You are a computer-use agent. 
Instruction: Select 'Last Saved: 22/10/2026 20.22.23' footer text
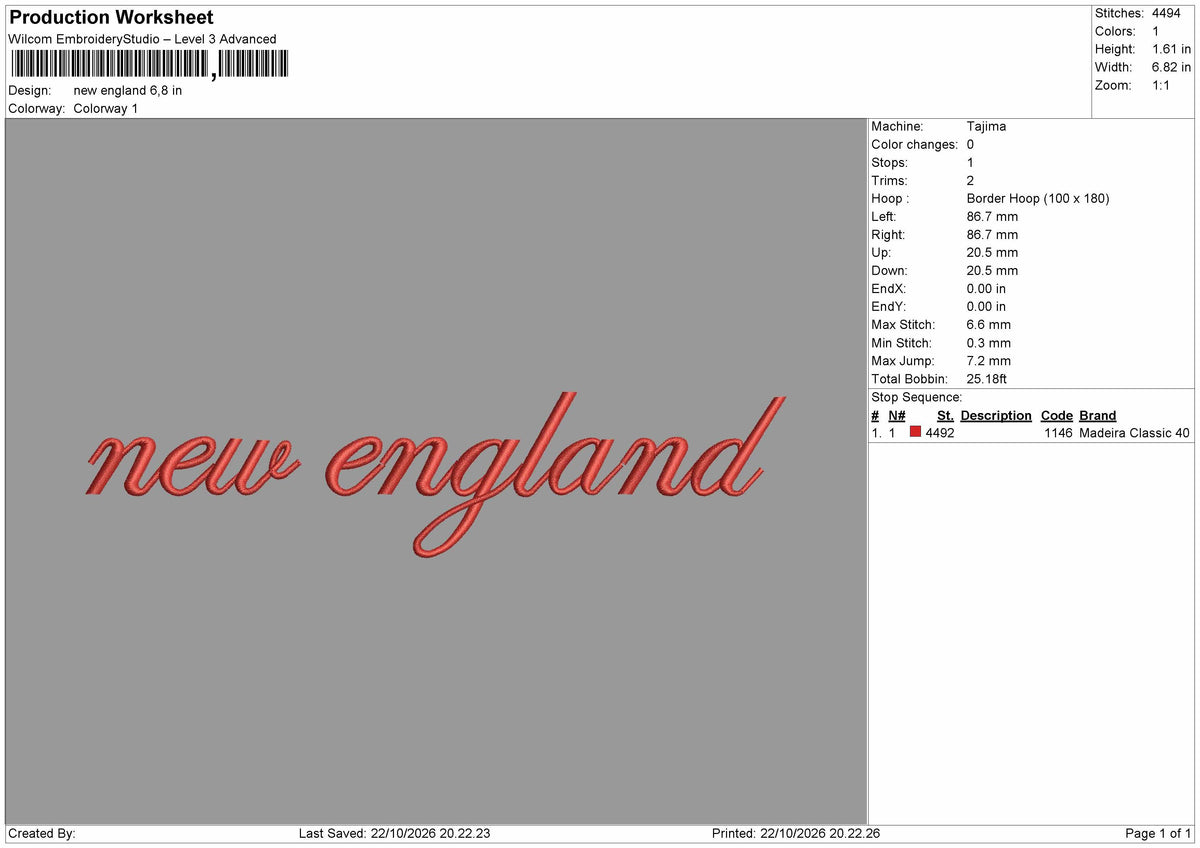[395, 833]
